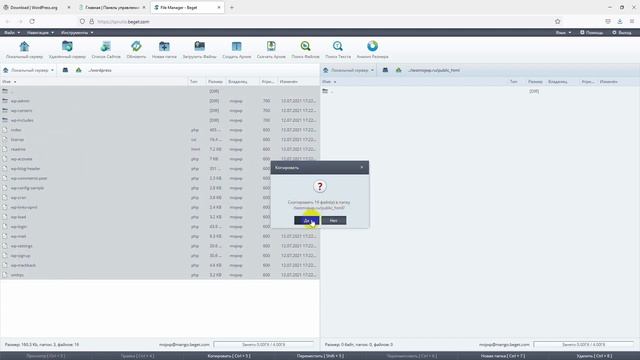Create a folder with Новая папка icon
Image resolution: width=640 pixels, height=360 pixels.
[x=164, y=47]
